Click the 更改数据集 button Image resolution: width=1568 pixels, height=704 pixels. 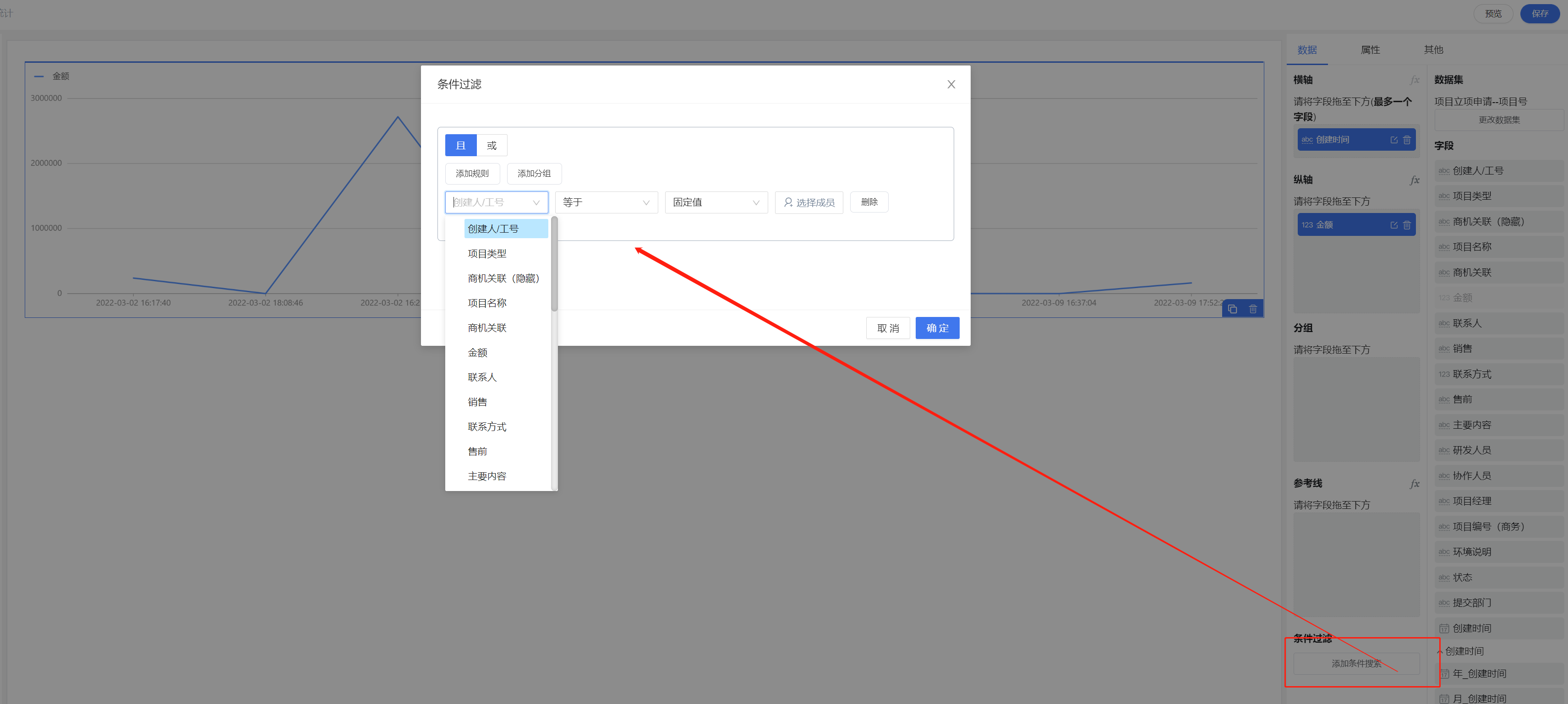[1499, 120]
